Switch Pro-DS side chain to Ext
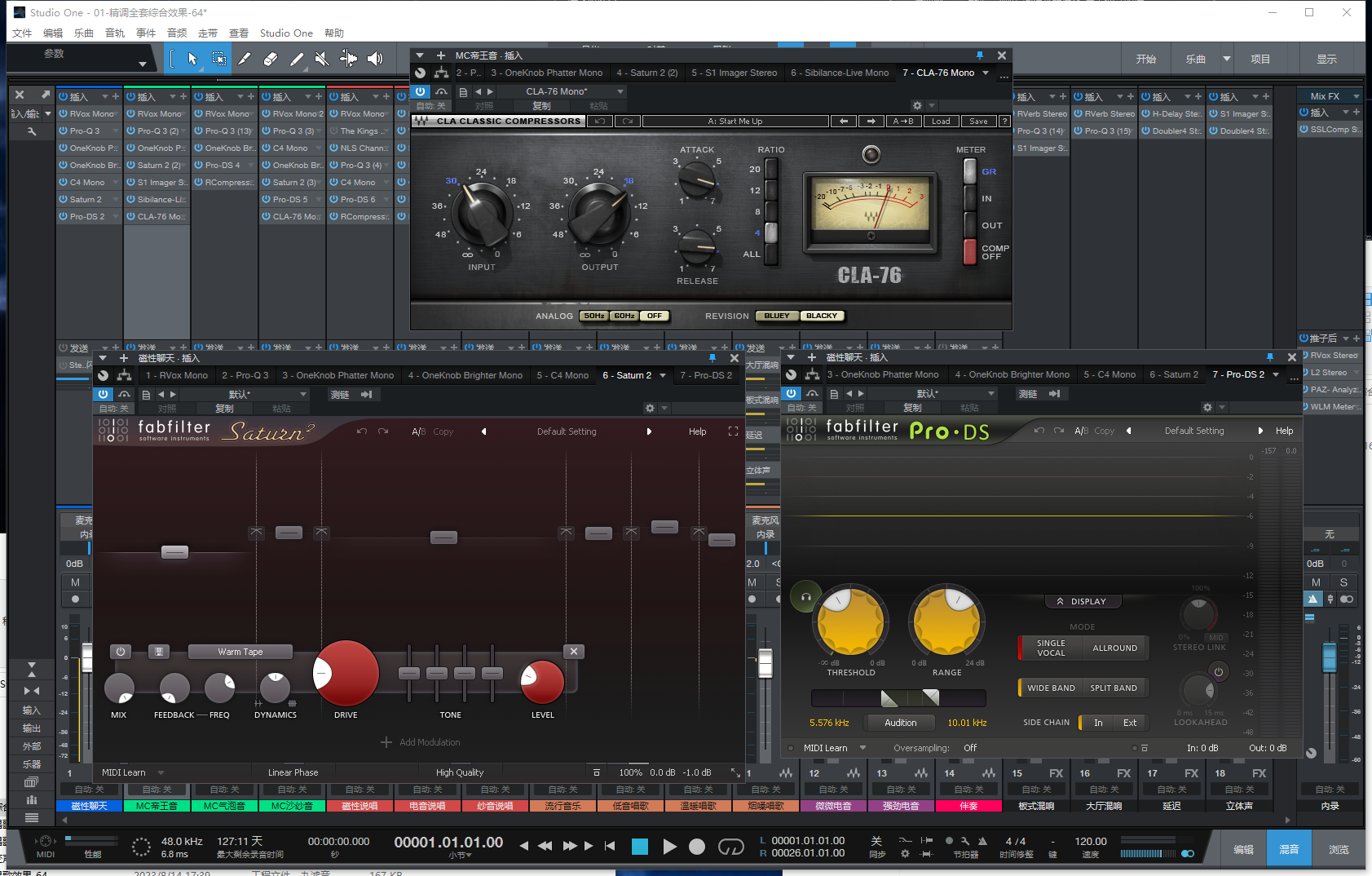This screenshot has height=876, width=1372. [x=1129, y=723]
